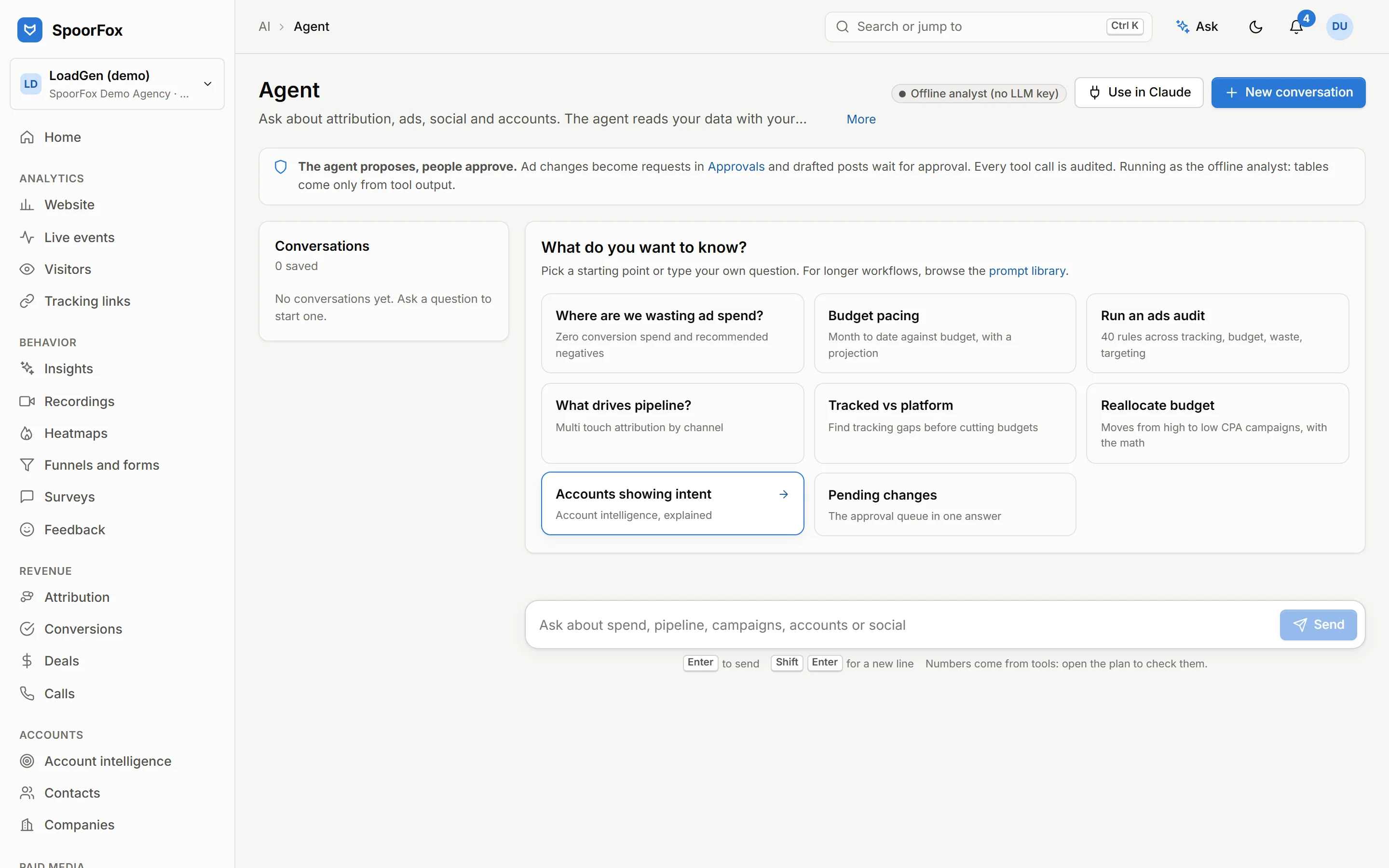
Task: Open Contacts in the sidebar
Action: [117, 793]
